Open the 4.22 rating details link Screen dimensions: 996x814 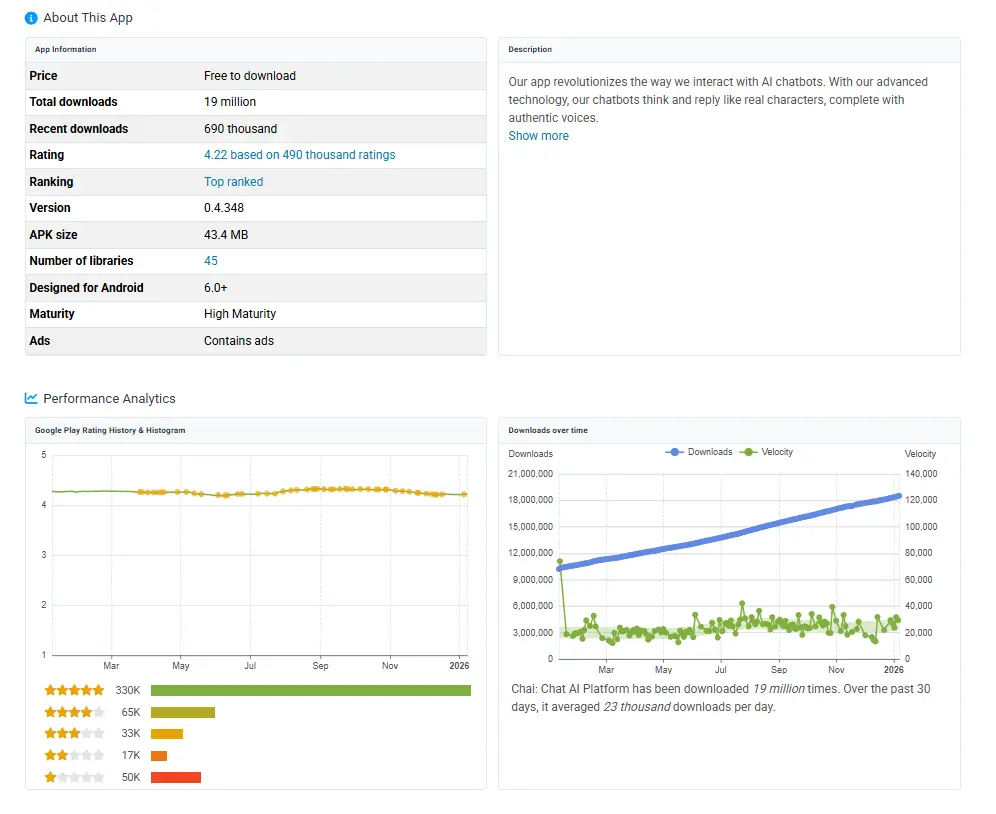299,155
